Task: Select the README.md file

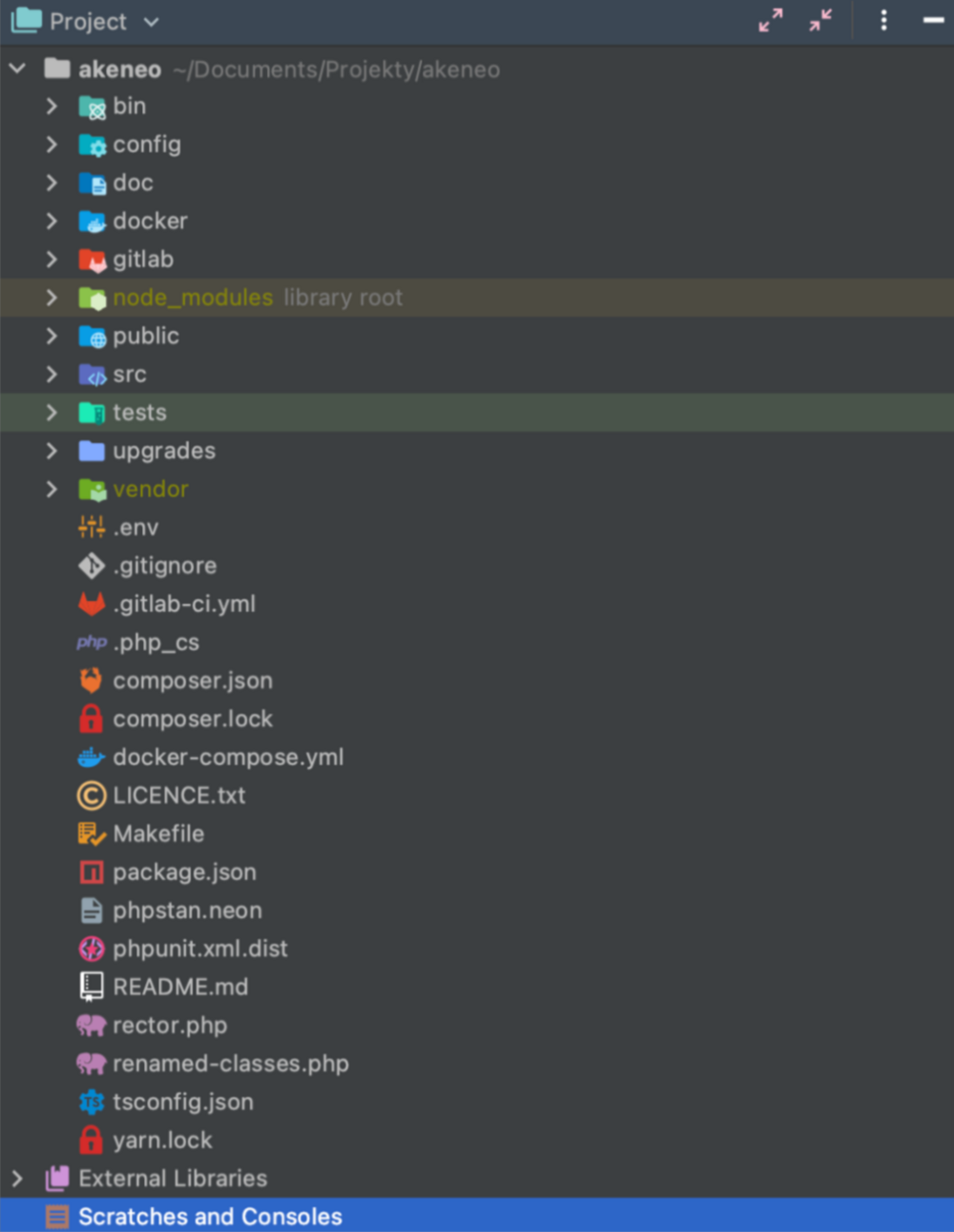Action: point(180,987)
